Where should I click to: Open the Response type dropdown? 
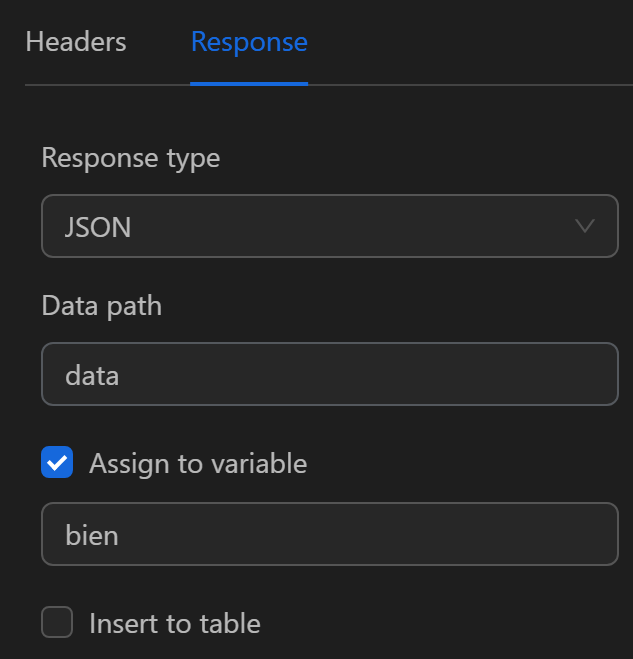pyautogui.click(x=329, y=226)
